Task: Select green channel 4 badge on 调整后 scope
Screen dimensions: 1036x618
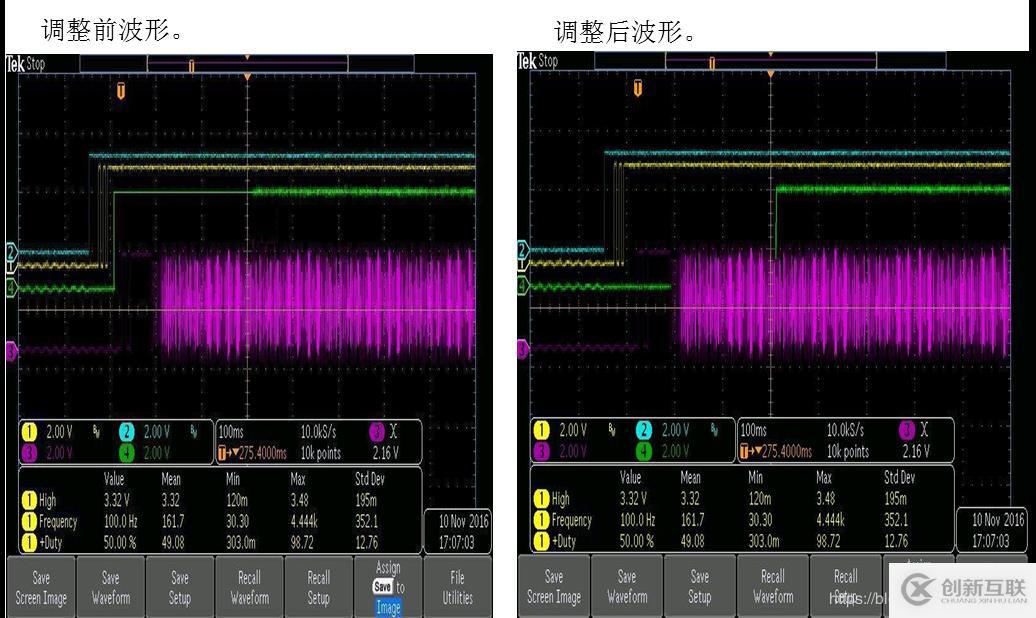Action: coord(644,451)
